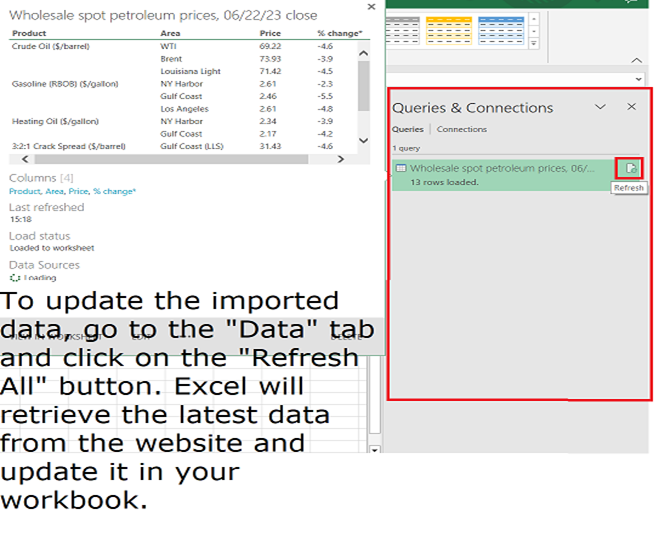659x552 pixels.
Task: Click the Los Angeles area cell
Action: (184, 109)
